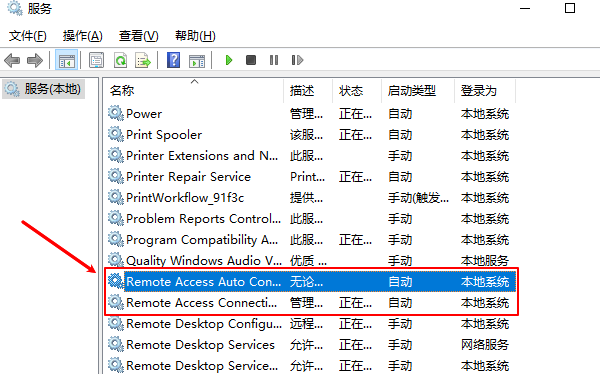Viewport: 600px width, 374px height.
Task: Select the Remote Desktop Services row
Action: pos(310,345)
